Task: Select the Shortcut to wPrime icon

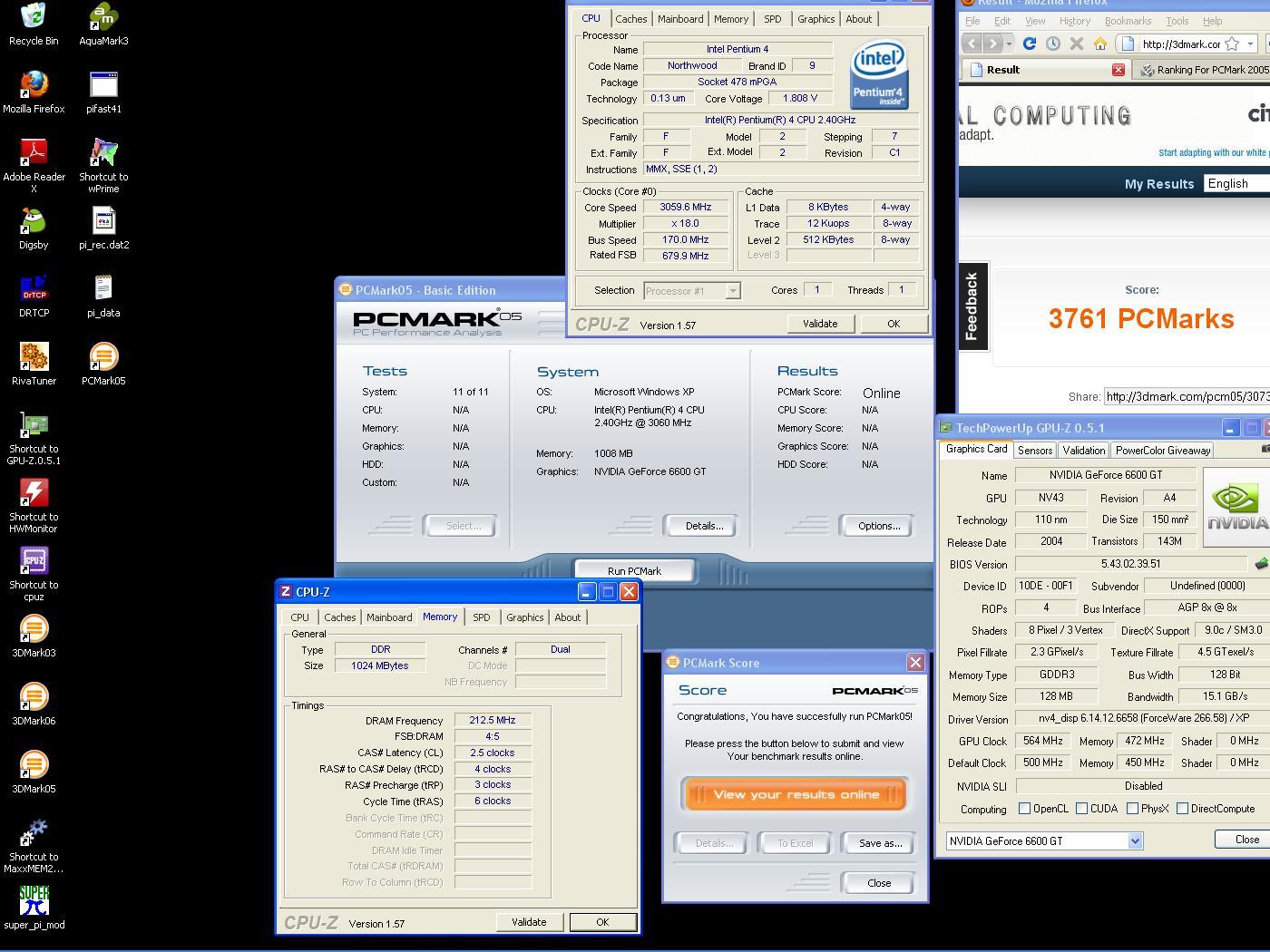Action: pyautogui.click(x=103, y=166)
